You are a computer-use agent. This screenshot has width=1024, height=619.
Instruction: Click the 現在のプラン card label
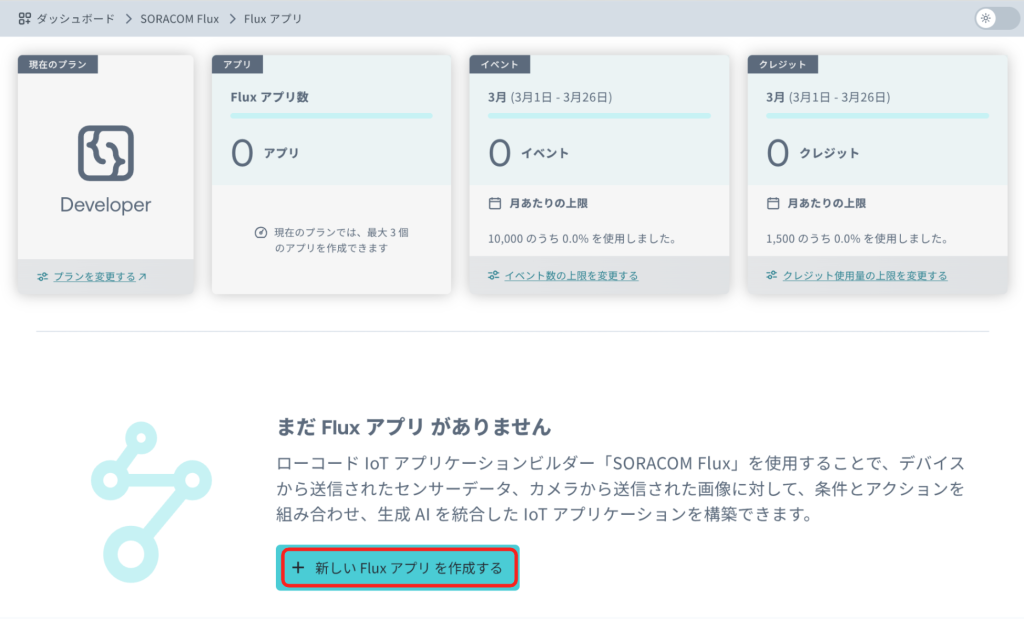click(57, 64)
